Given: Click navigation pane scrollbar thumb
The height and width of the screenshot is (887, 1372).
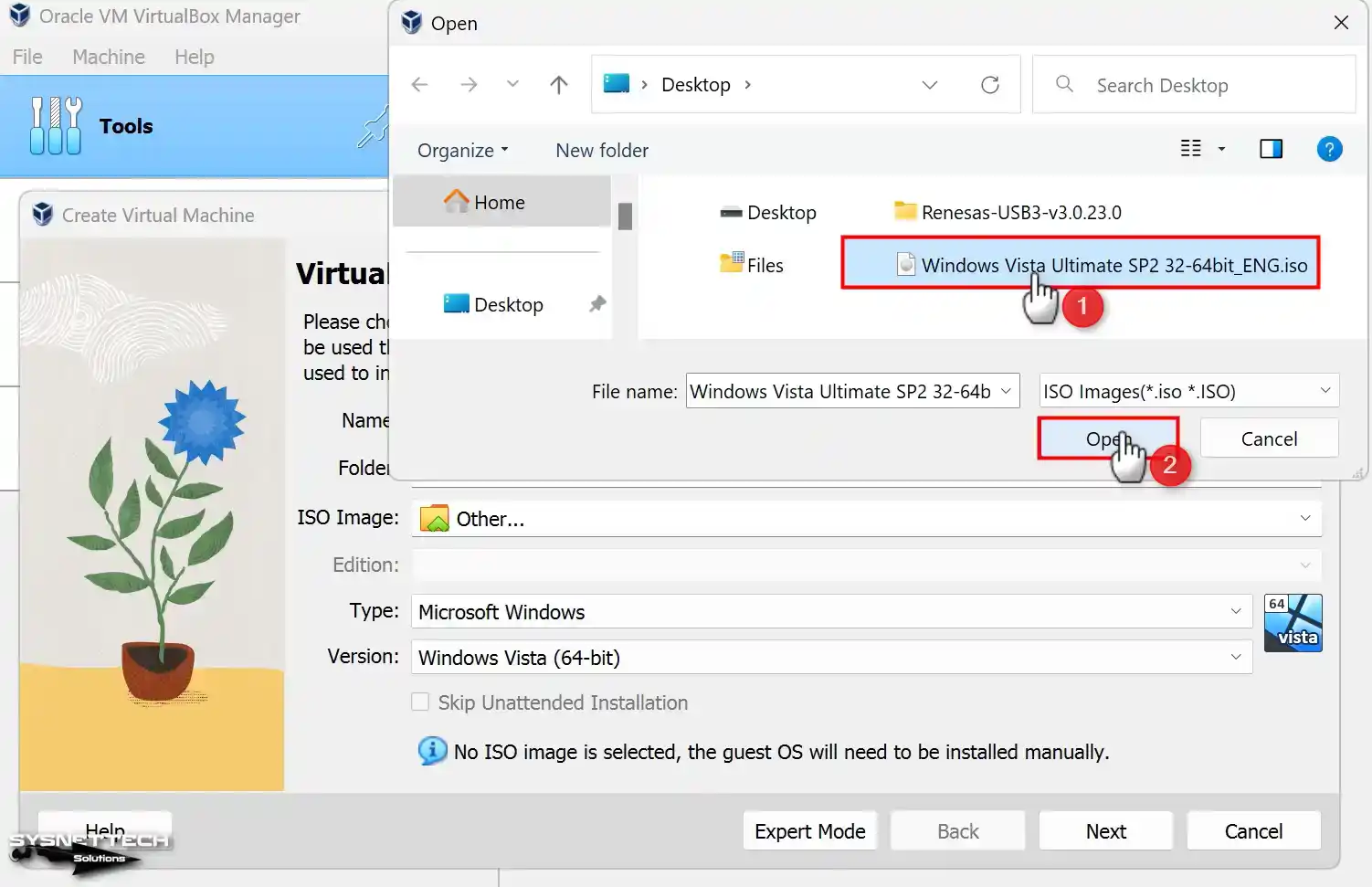Looking at the screenshot, I should (x=625, y=216).
